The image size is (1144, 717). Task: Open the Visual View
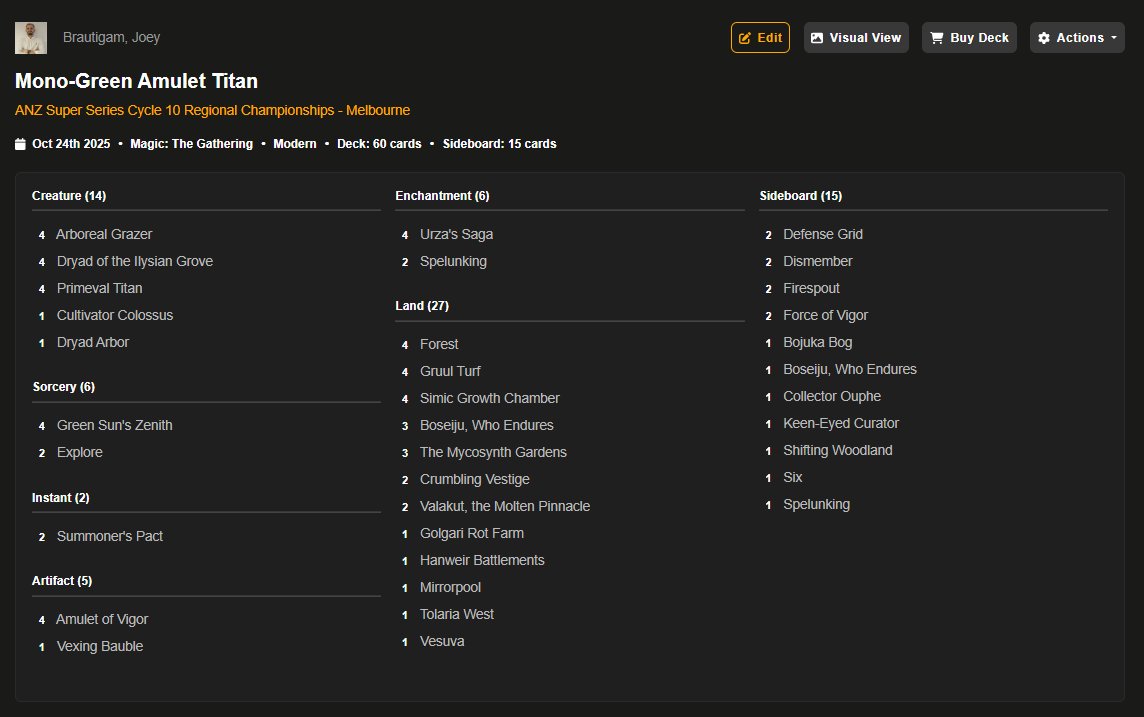(856, 38)
